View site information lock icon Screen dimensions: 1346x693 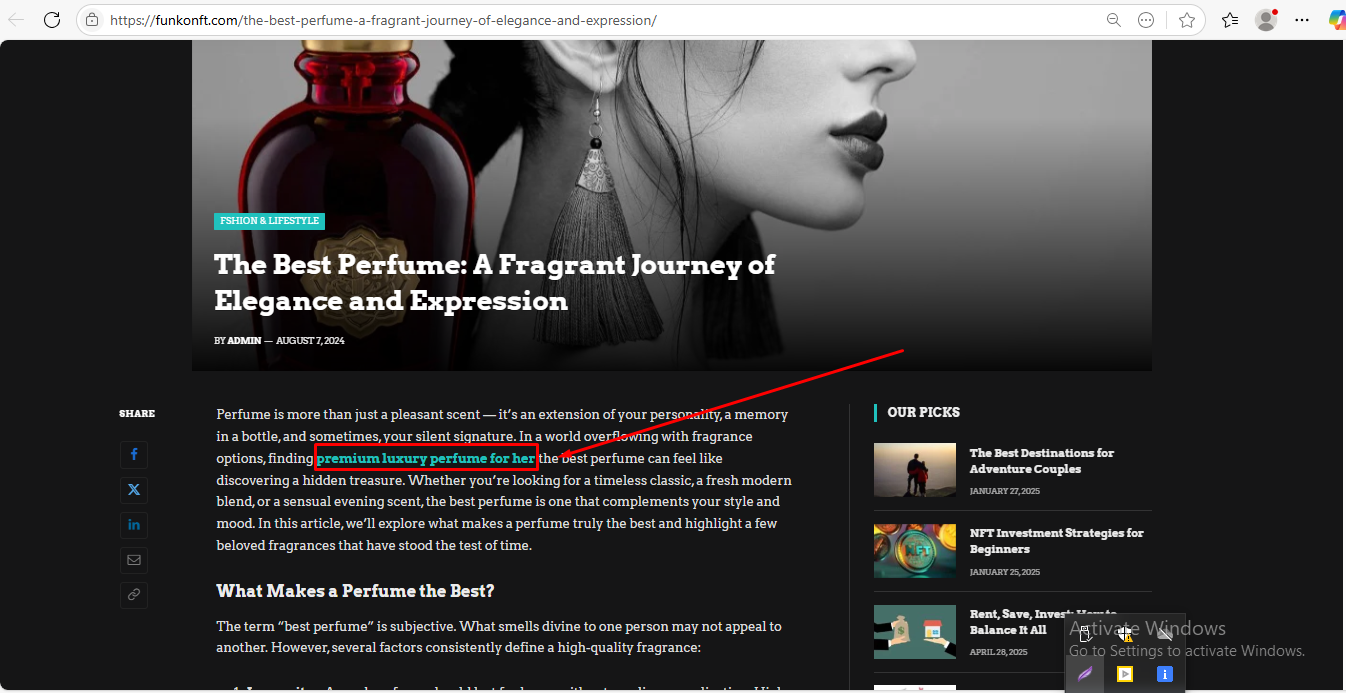point(92,20)
